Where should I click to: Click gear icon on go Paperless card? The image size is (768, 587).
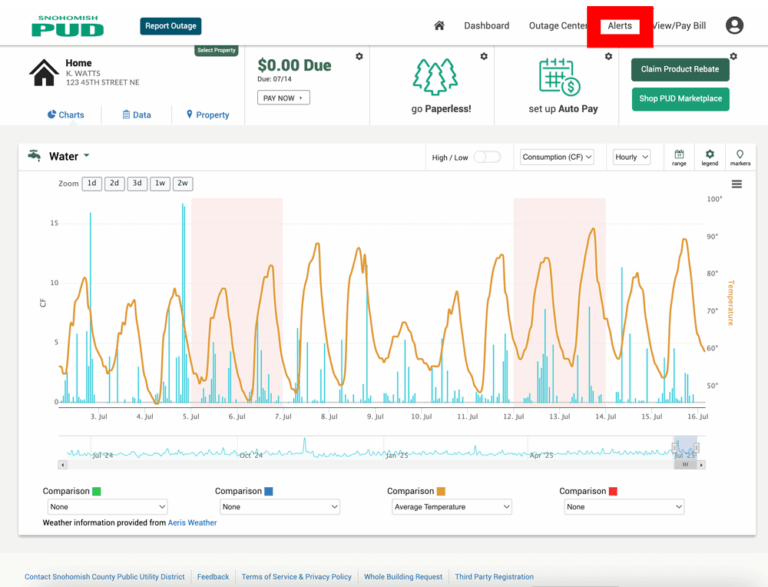[x=484, y=57]
